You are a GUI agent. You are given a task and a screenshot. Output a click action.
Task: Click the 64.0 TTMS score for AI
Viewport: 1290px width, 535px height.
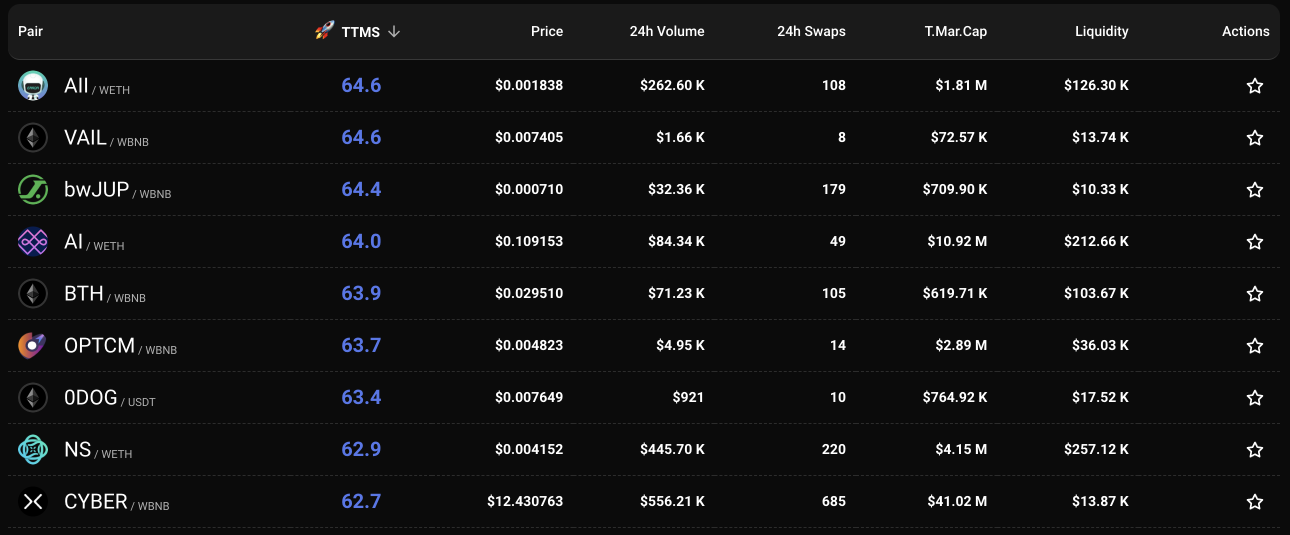tap(361, 242)
